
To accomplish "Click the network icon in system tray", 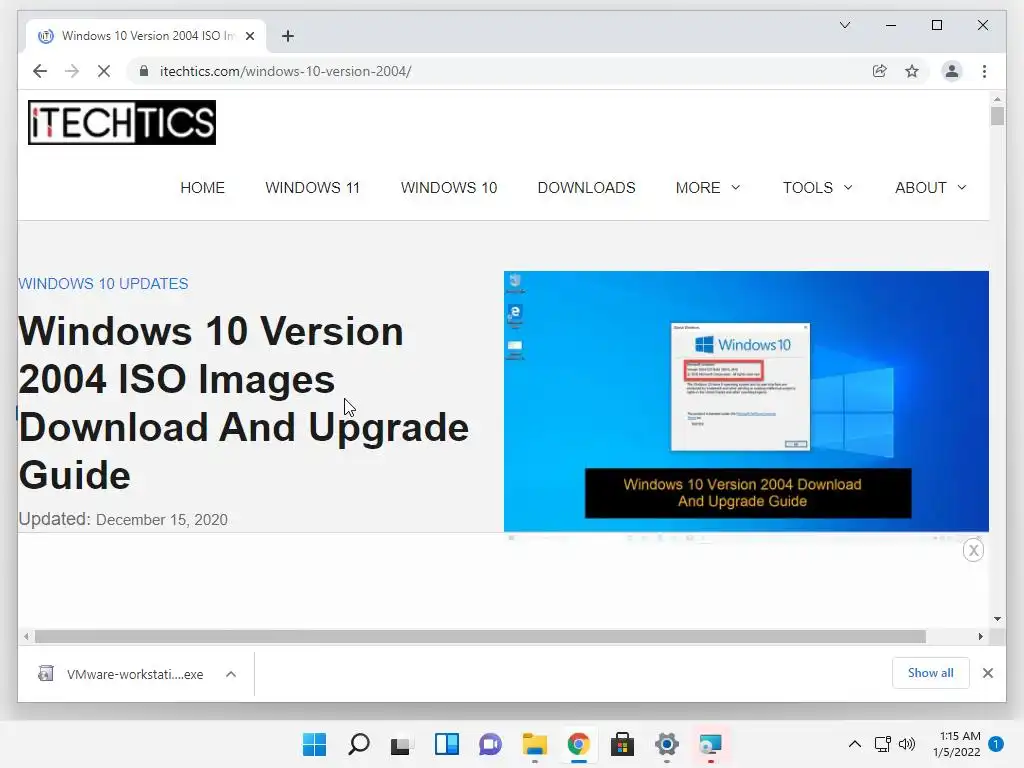I will (882, 744).
